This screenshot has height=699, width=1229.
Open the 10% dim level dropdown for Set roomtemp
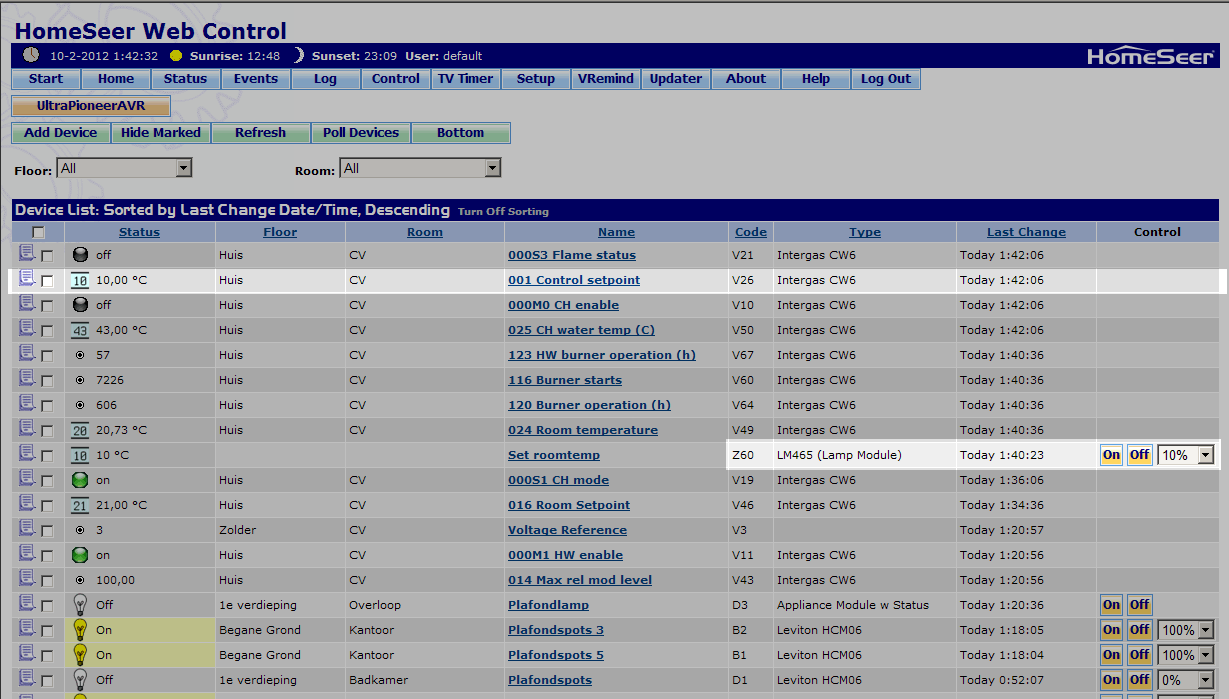1185,455
